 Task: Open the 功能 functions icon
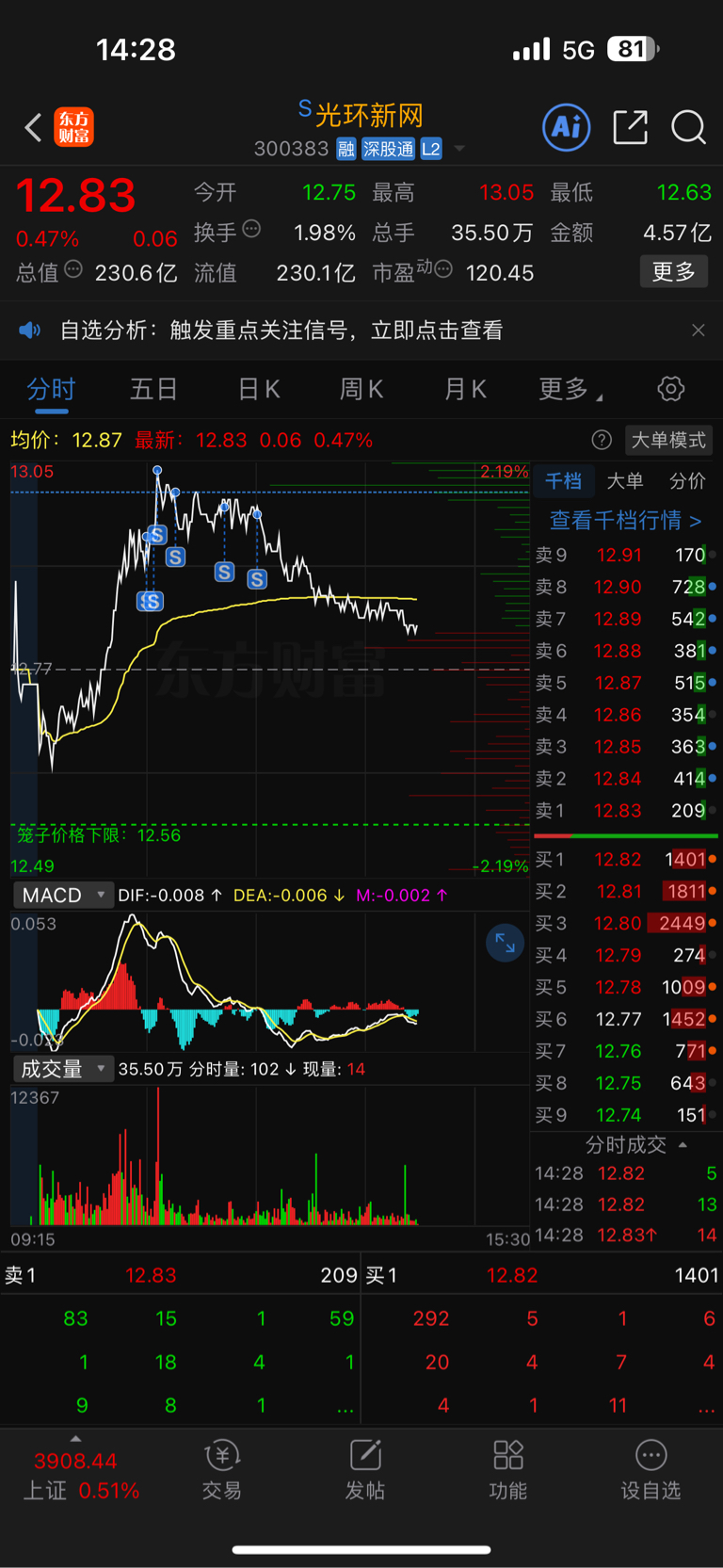(x=508, y=1470)
